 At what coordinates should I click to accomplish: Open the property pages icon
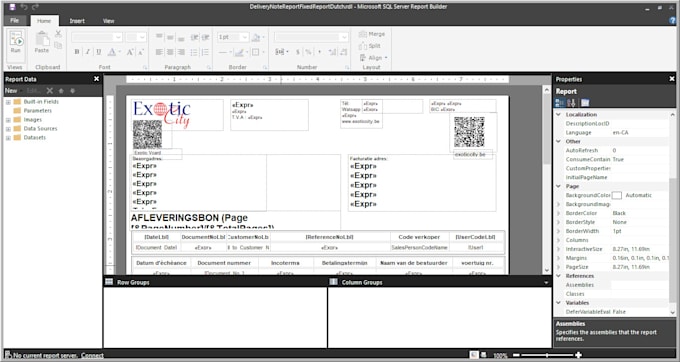pyautogui.click(x=585, y=103)
